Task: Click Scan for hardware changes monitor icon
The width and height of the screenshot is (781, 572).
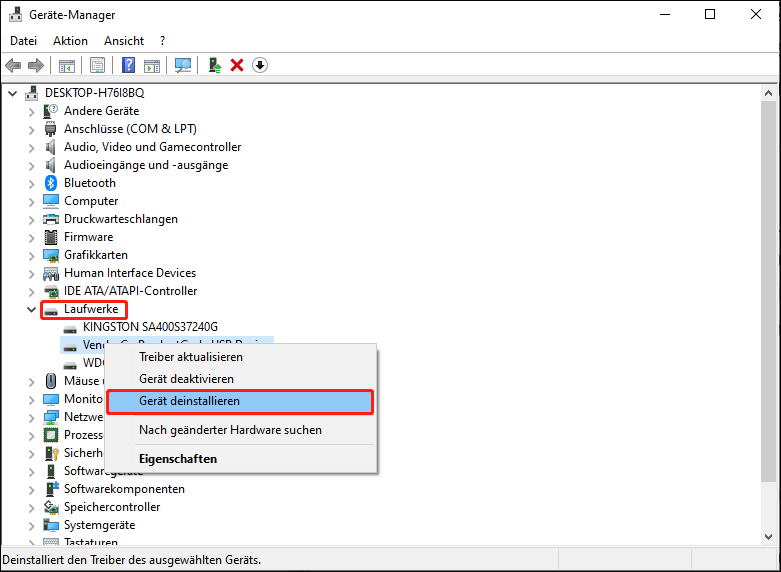Action: point(183,65)
